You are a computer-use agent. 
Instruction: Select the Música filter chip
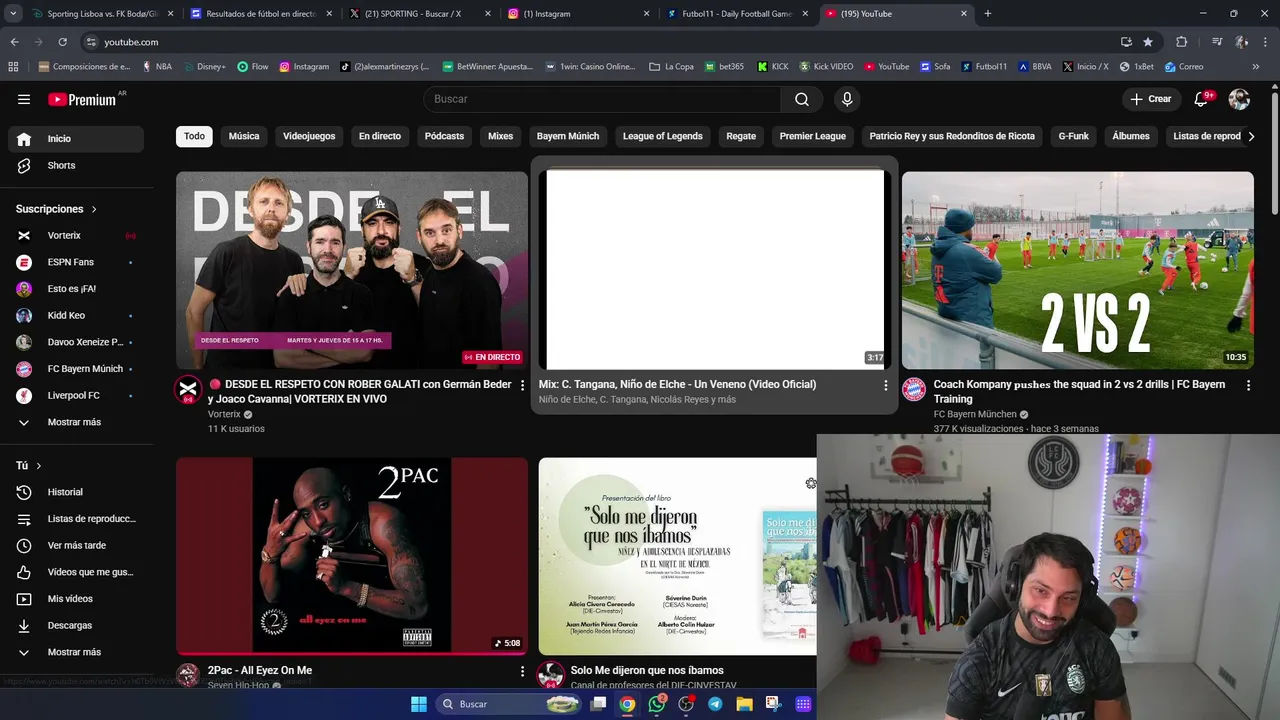pyautogui.click(x=244, y=136)
